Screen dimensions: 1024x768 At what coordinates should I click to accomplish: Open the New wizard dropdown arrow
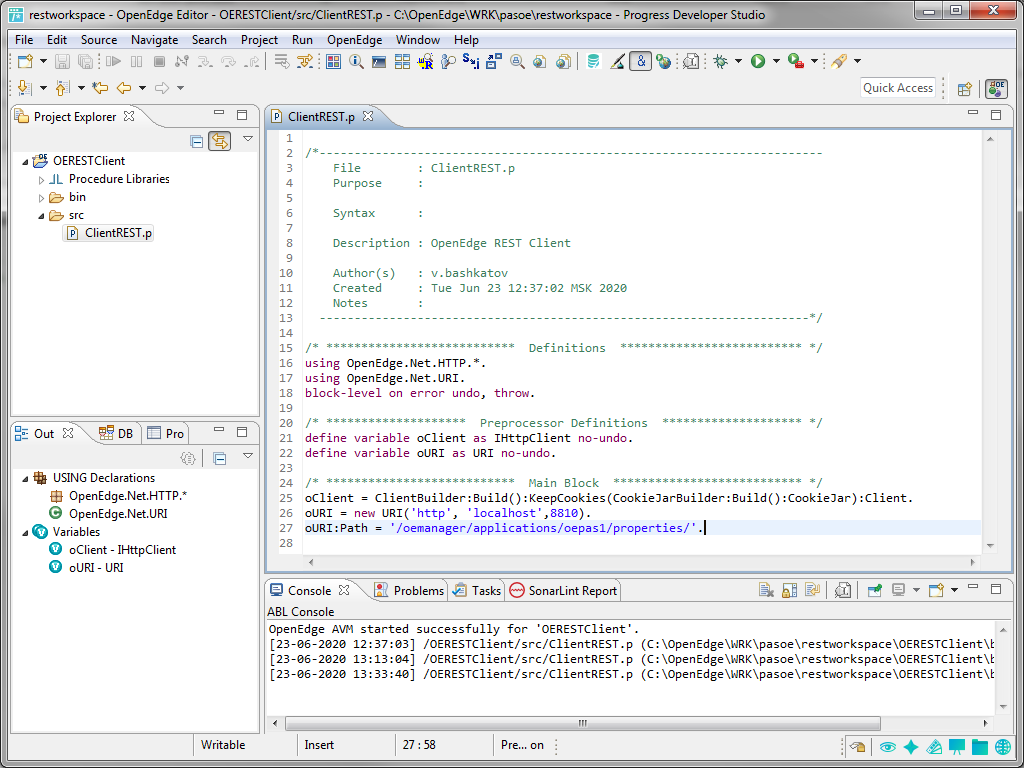43,61
